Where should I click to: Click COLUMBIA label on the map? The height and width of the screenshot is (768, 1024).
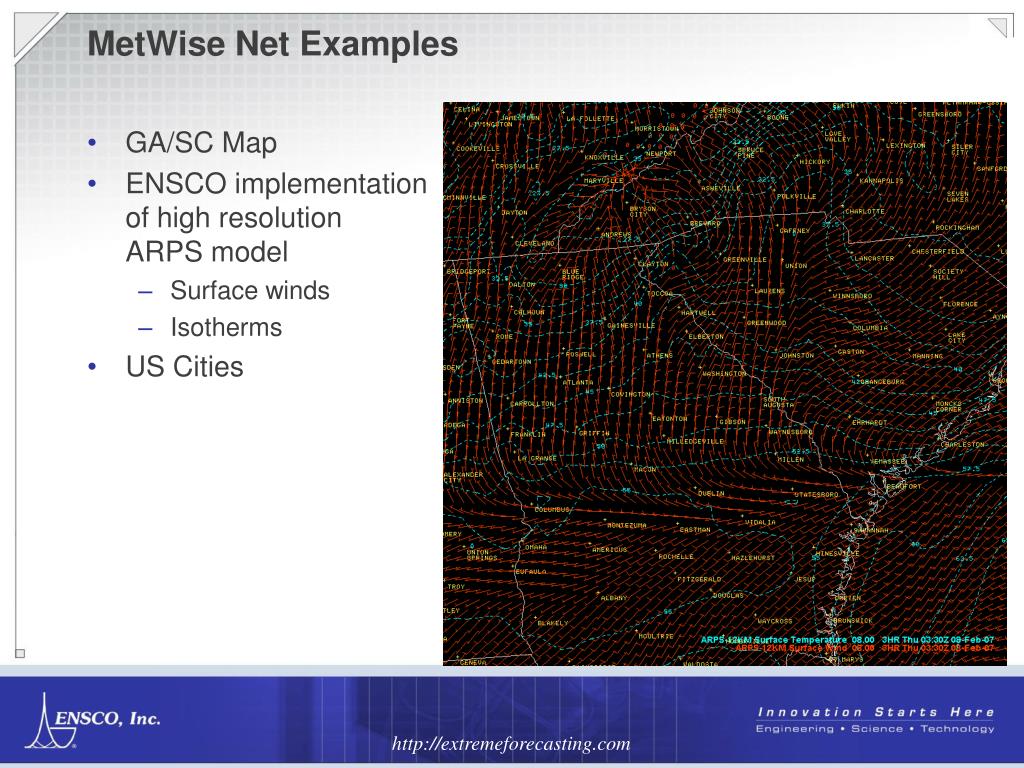pyautogui.click(x=870, y=328)
